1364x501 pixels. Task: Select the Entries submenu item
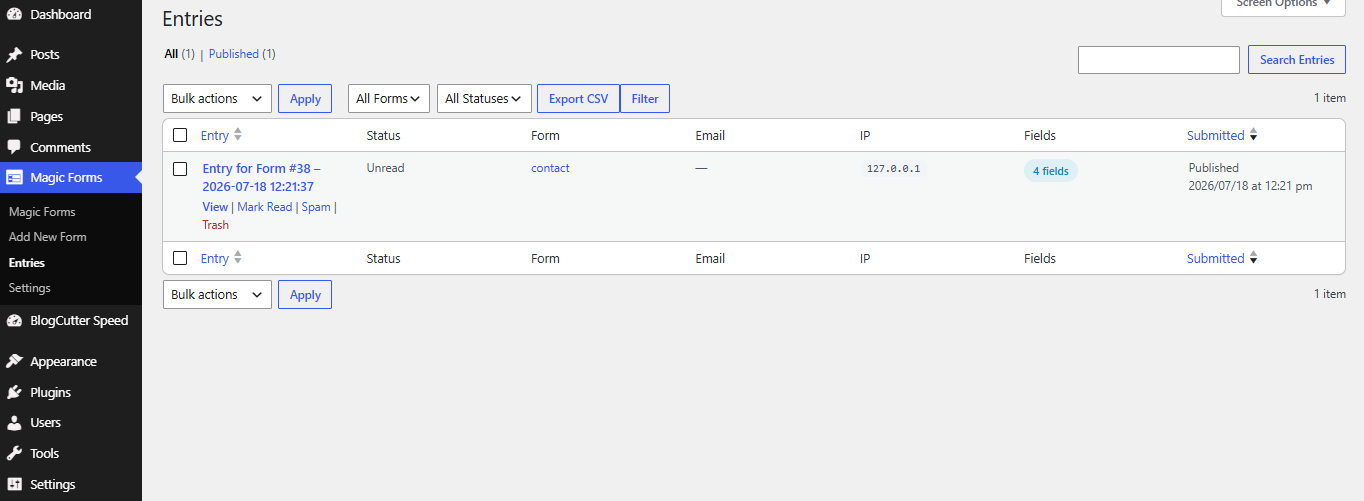tap(27, 263)
